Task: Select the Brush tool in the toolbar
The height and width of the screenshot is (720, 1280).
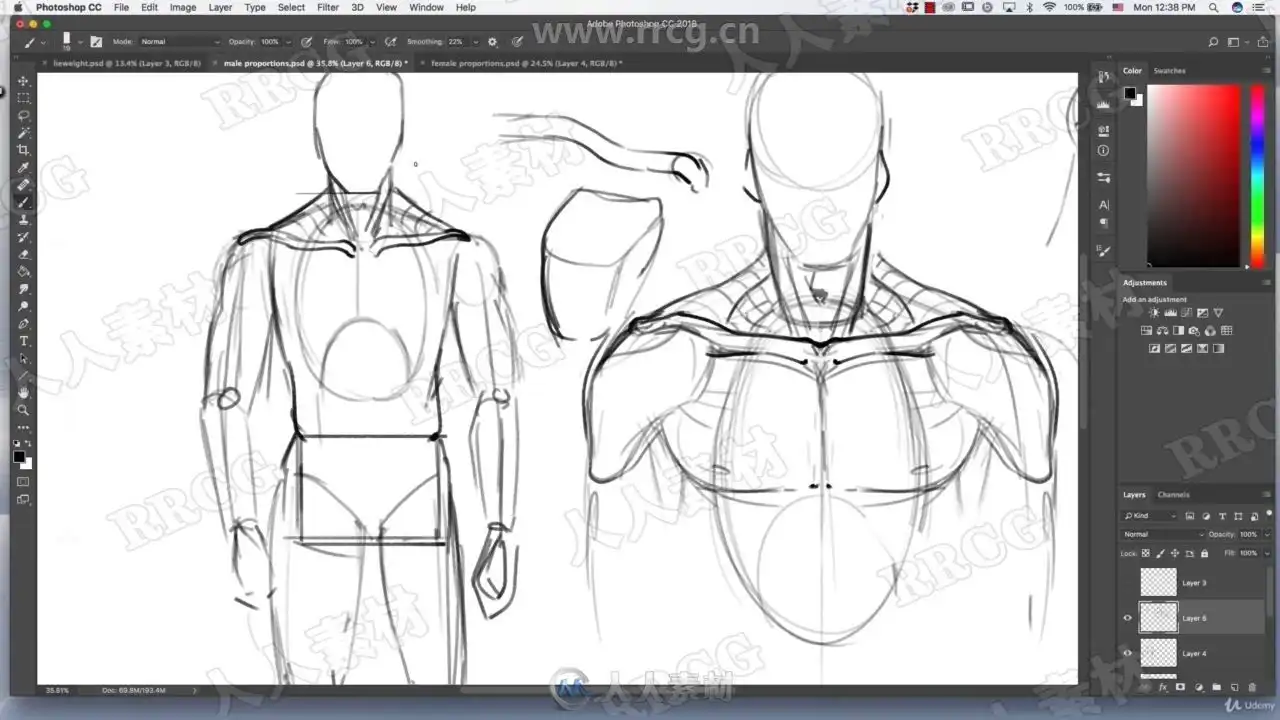Action: pyautogui.click(x=23, y=202)
